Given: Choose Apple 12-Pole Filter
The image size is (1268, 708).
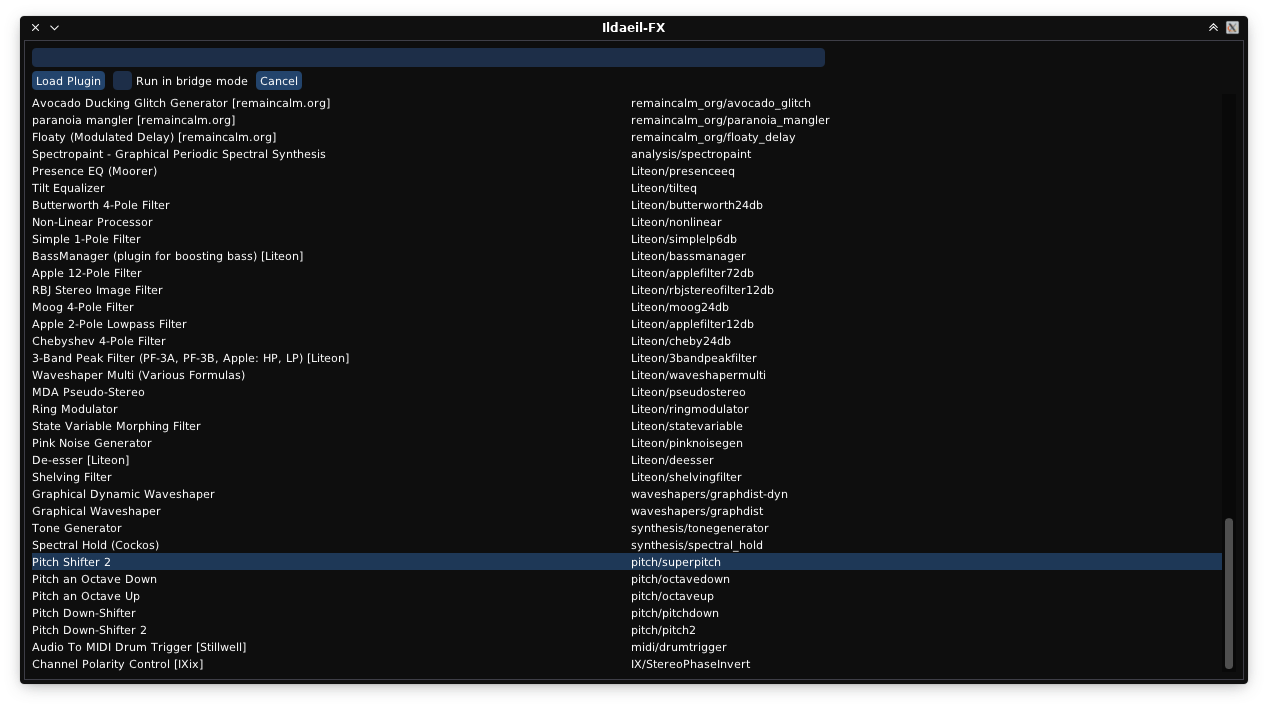Looking at the screenshot, I should point(87,273).
